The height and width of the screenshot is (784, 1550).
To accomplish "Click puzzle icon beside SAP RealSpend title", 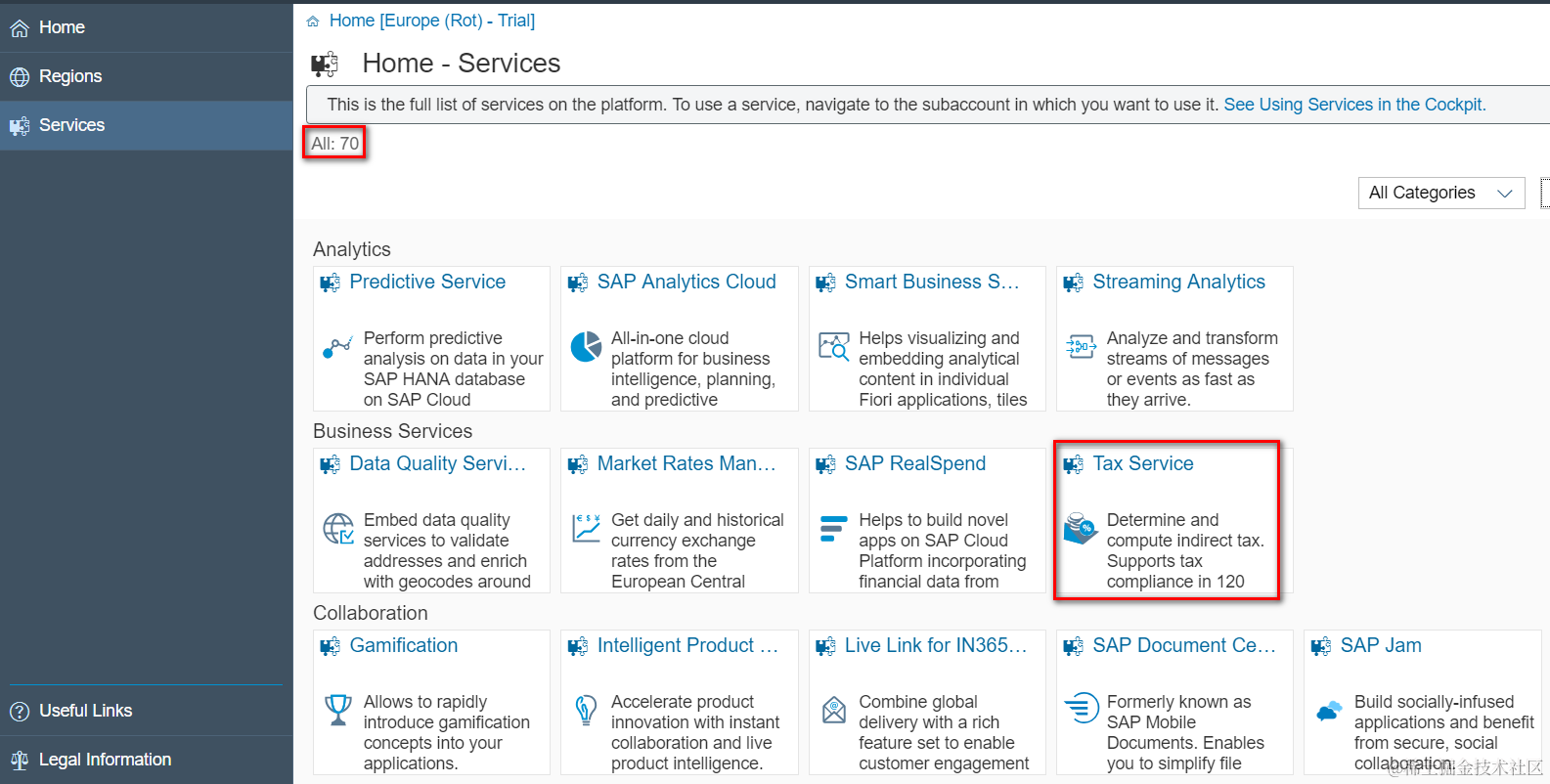I will [x=825, y=465].
